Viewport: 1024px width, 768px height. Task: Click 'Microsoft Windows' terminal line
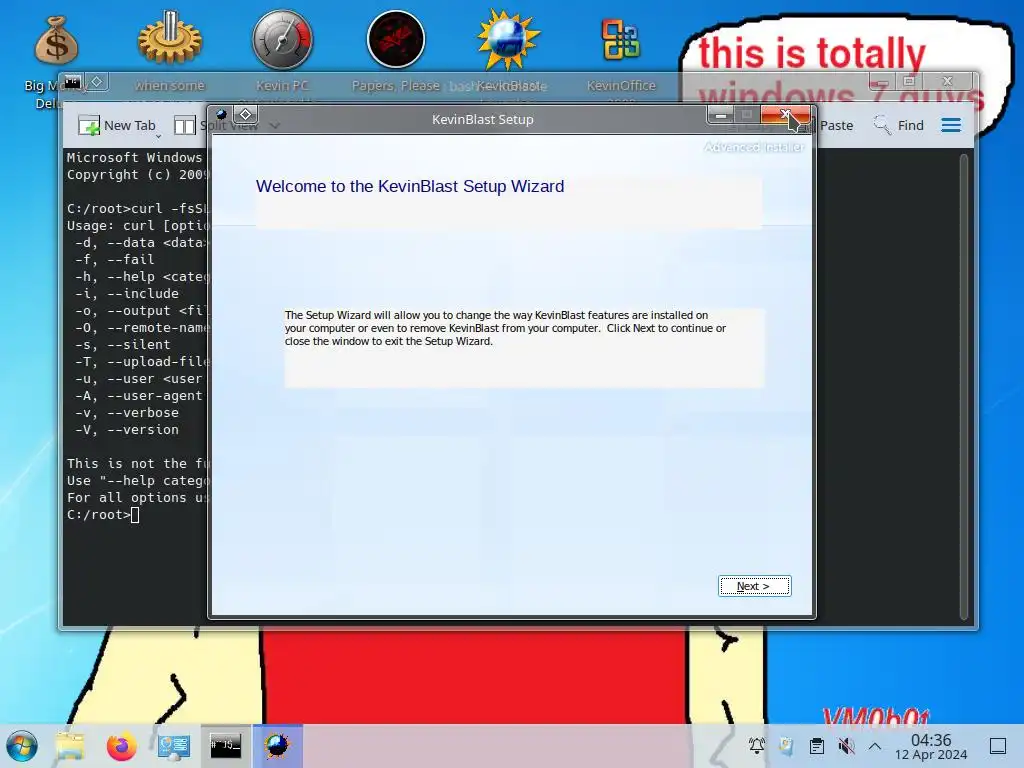point(135,157)
